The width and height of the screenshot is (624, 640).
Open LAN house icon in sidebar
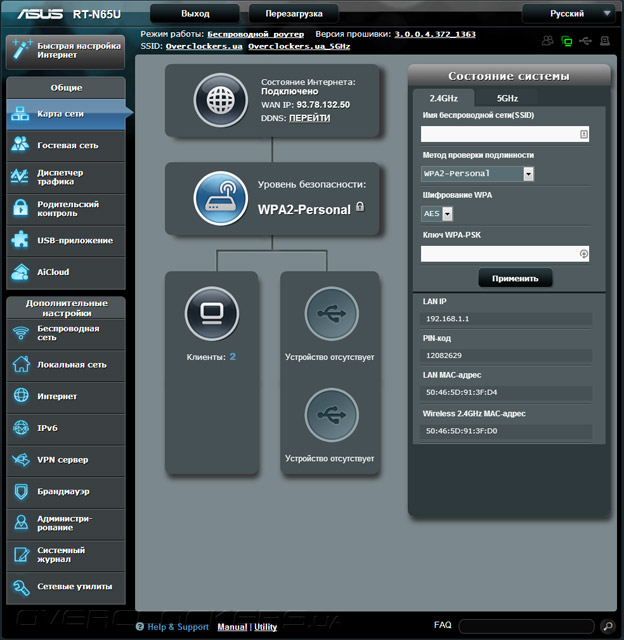(x=21, y=364)
